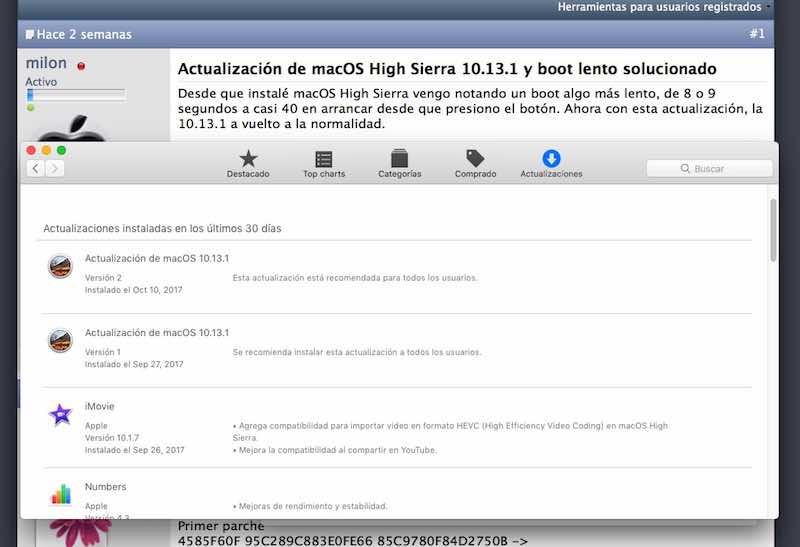Click the search magnifier icon in Buscar
Image resolution: width=800 pixels, height=547 pixels.
pyautogui.click(x=685, y=168)
